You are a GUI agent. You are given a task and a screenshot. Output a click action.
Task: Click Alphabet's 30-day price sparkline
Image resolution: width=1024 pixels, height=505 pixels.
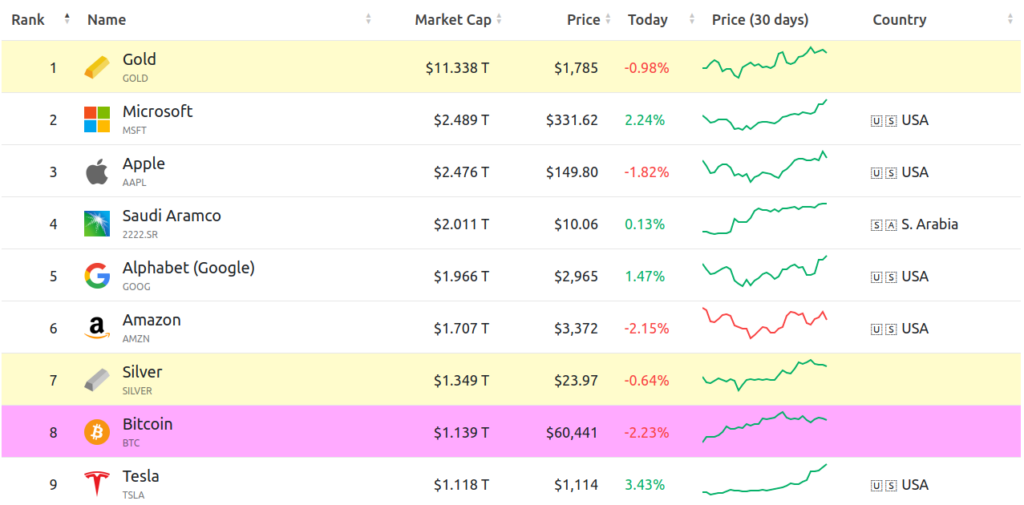[x=765, y=271]
